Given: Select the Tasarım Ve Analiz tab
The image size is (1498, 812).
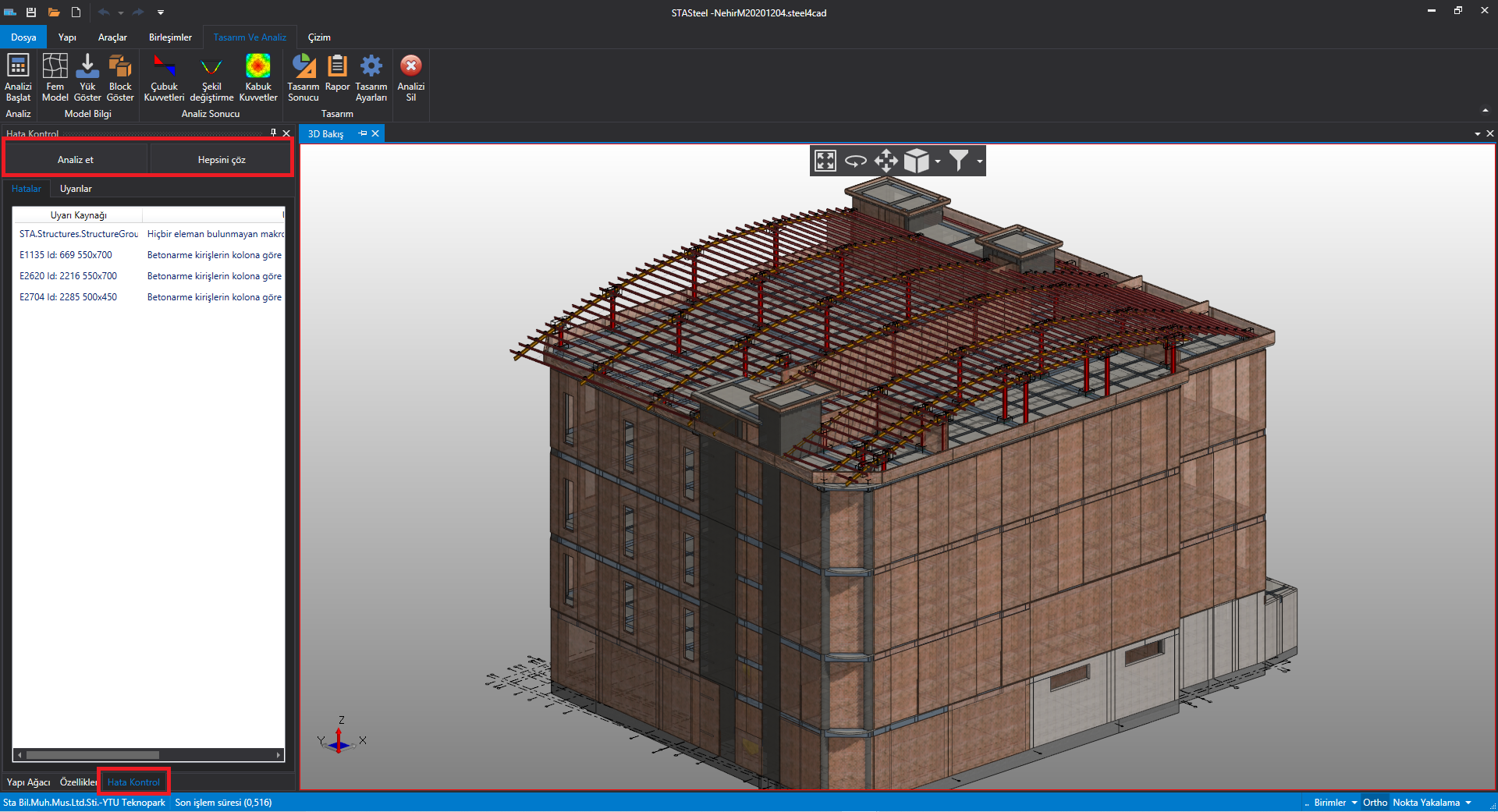Looking at the screenshot, I should coord(250,37).
